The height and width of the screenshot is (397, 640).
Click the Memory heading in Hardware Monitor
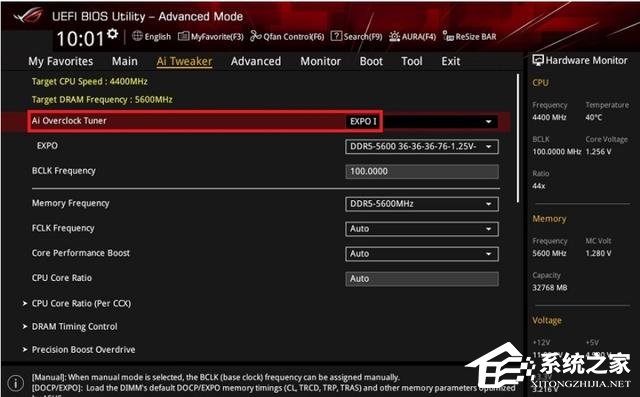coord(549,219)
